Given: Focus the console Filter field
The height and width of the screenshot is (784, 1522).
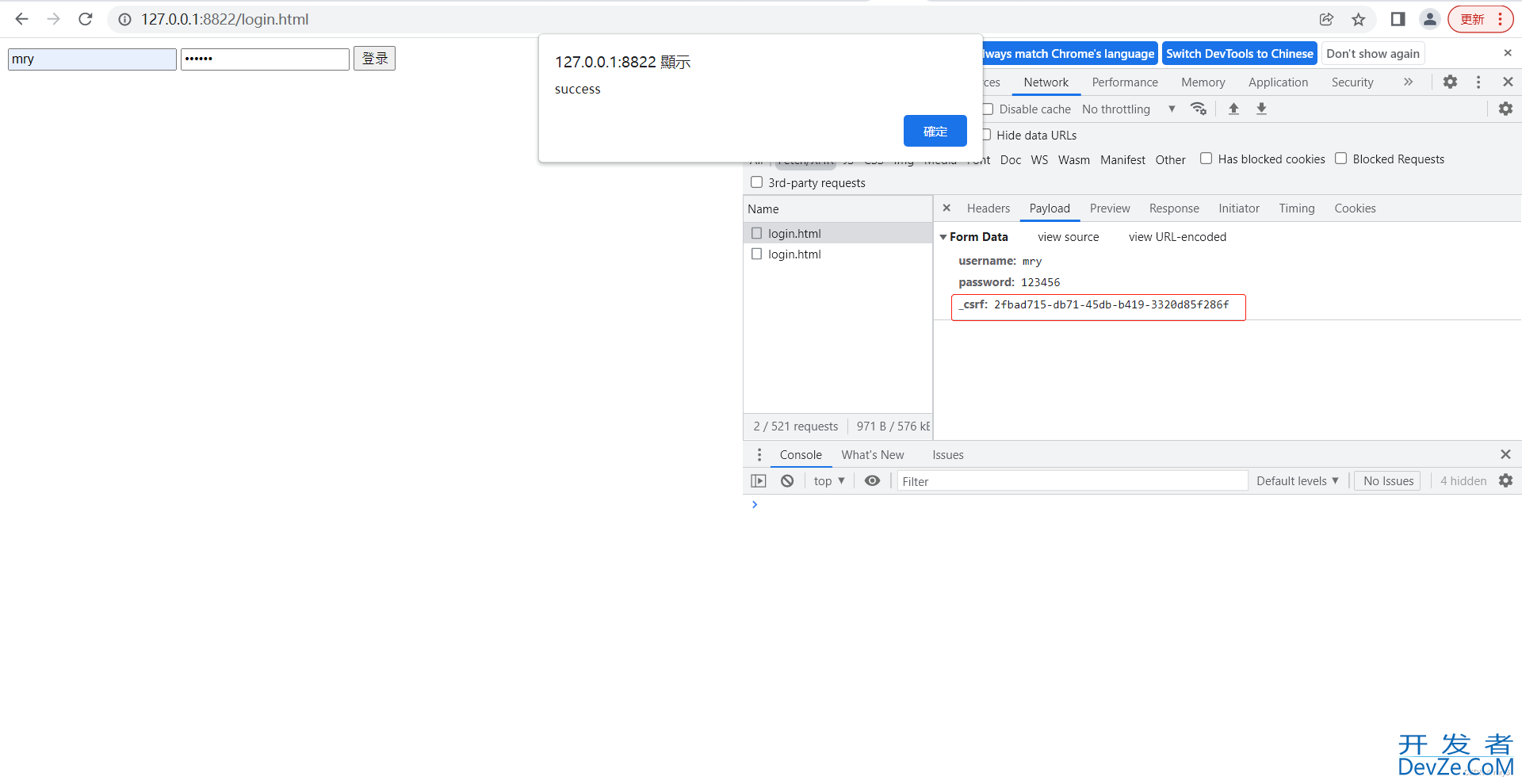Looking at the screenshot, I should (x=1073, y=480).
